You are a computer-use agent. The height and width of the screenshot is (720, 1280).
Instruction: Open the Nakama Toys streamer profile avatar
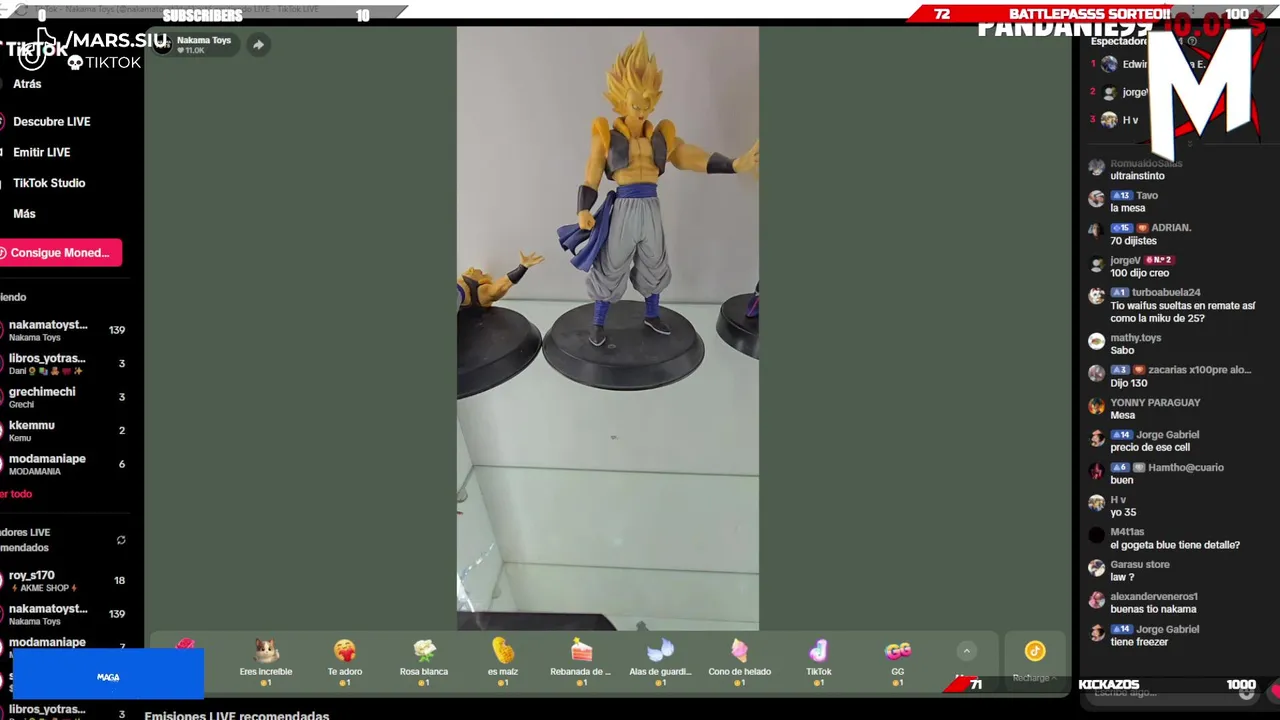pos(163,45)
